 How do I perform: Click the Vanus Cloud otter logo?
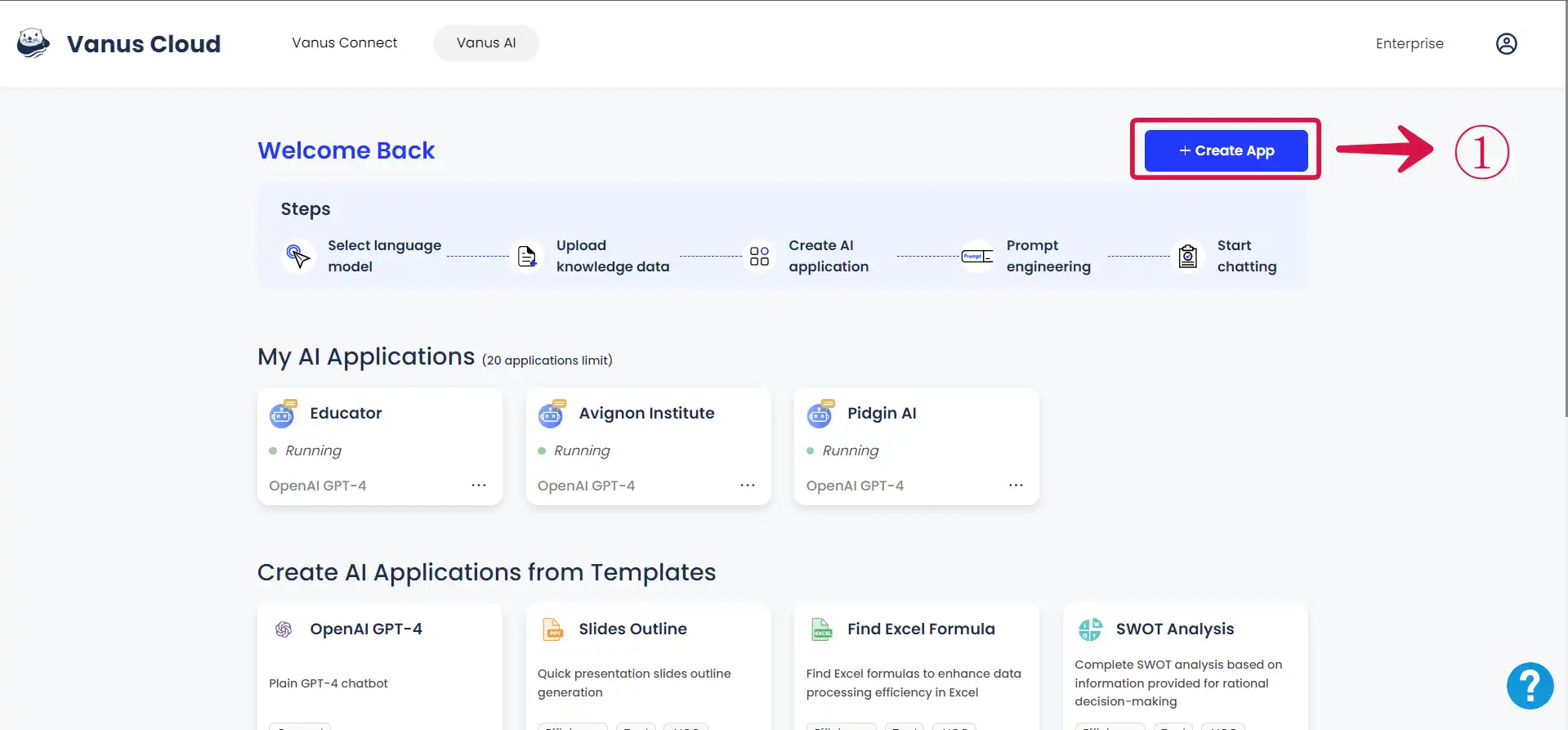point(34,43)
